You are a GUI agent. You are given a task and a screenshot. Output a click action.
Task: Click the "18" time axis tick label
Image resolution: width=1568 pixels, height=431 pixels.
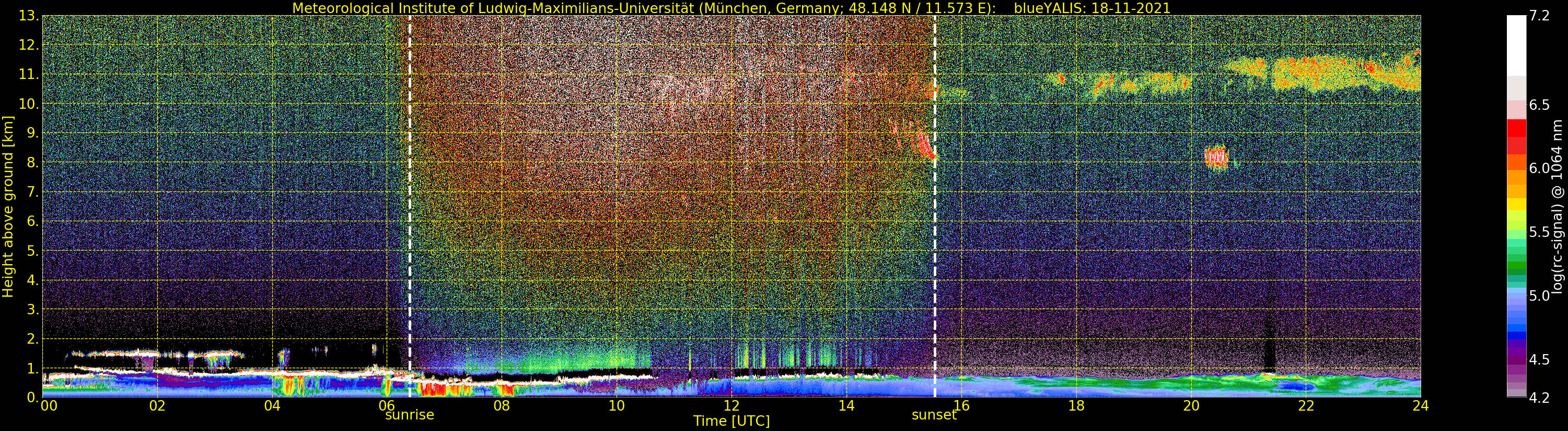[1076, 405]
